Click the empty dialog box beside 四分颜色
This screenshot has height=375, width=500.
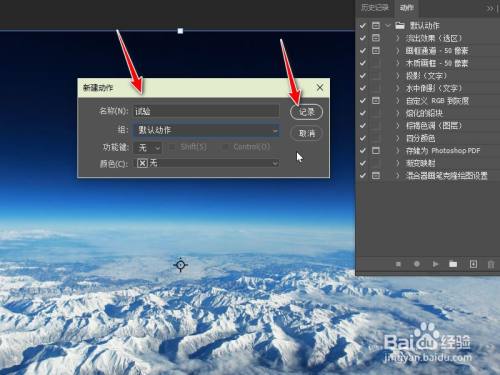click(x=376, y=138)
